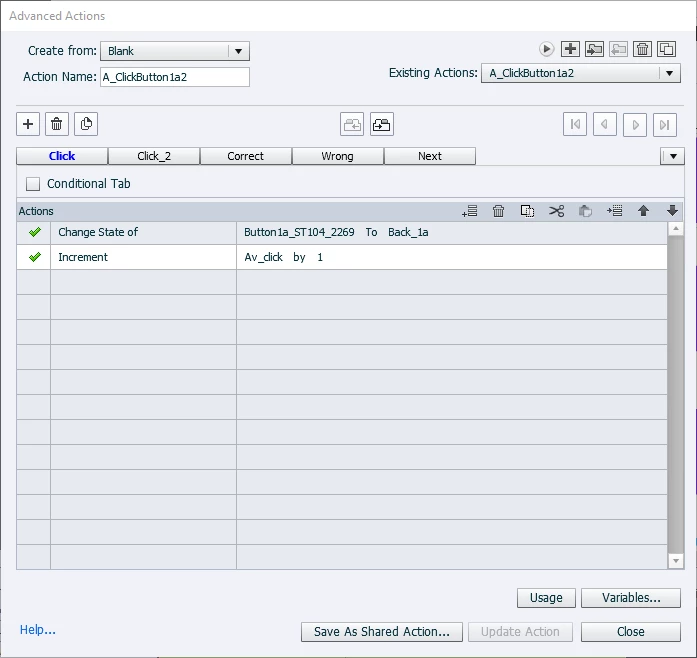Duplicate the decision tab icon
This screenshot has height=658, width=697.
(x=86, y=124)
